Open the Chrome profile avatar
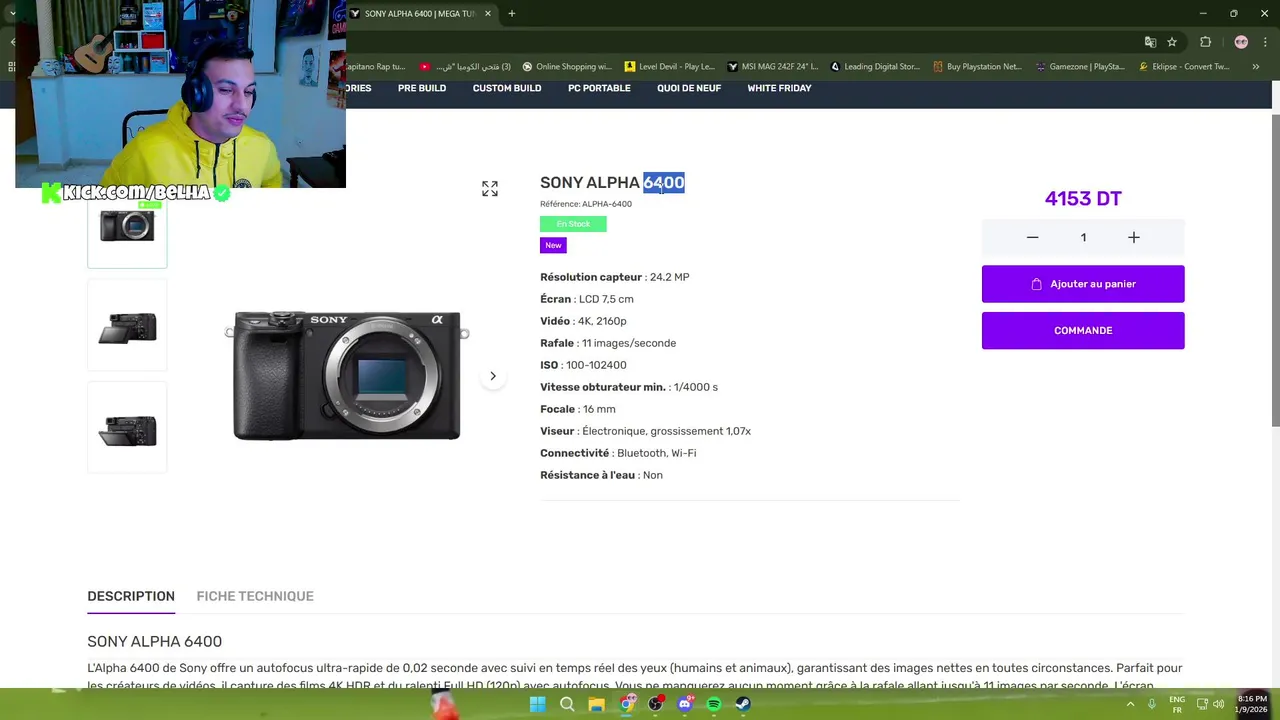This screenshot has height=720, width=1280. tap(1241, 42)
